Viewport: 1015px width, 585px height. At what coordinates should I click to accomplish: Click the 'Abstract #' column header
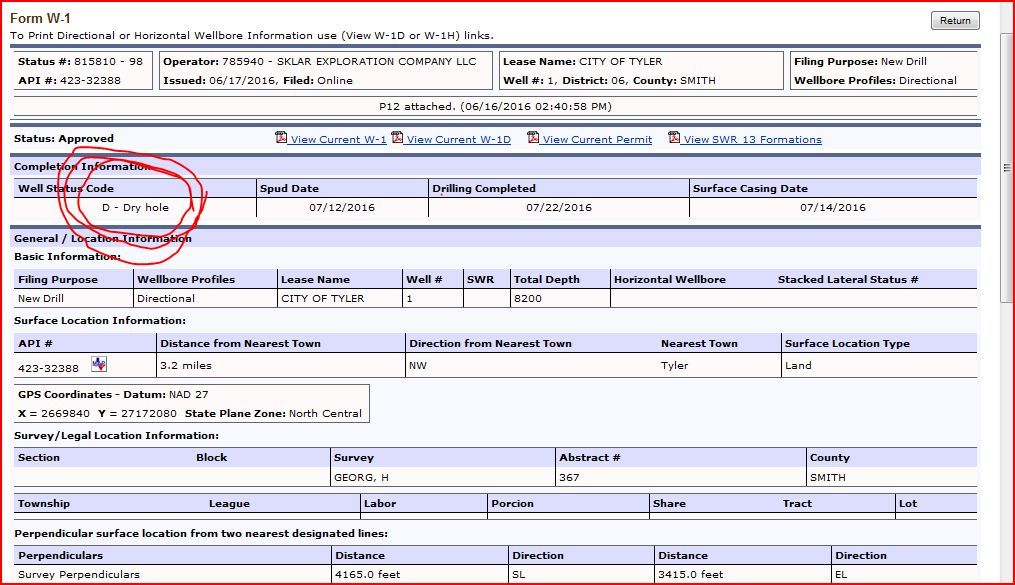click(590, 458)
